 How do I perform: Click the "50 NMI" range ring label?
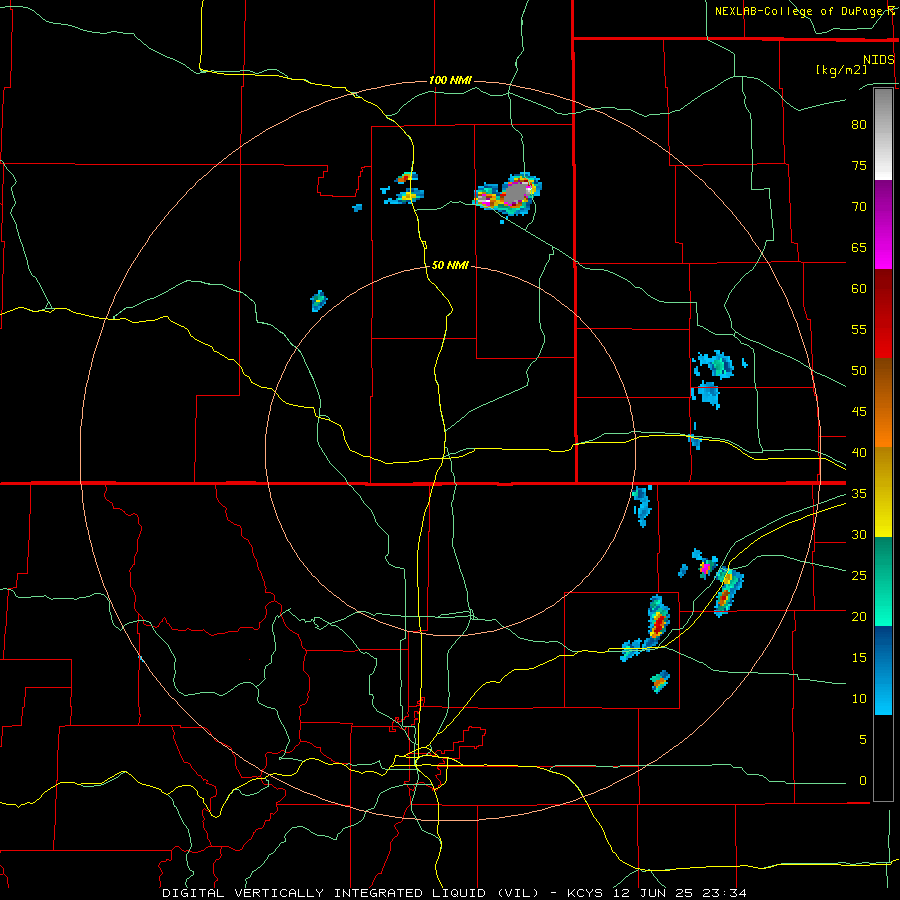(x=450, y=265)
